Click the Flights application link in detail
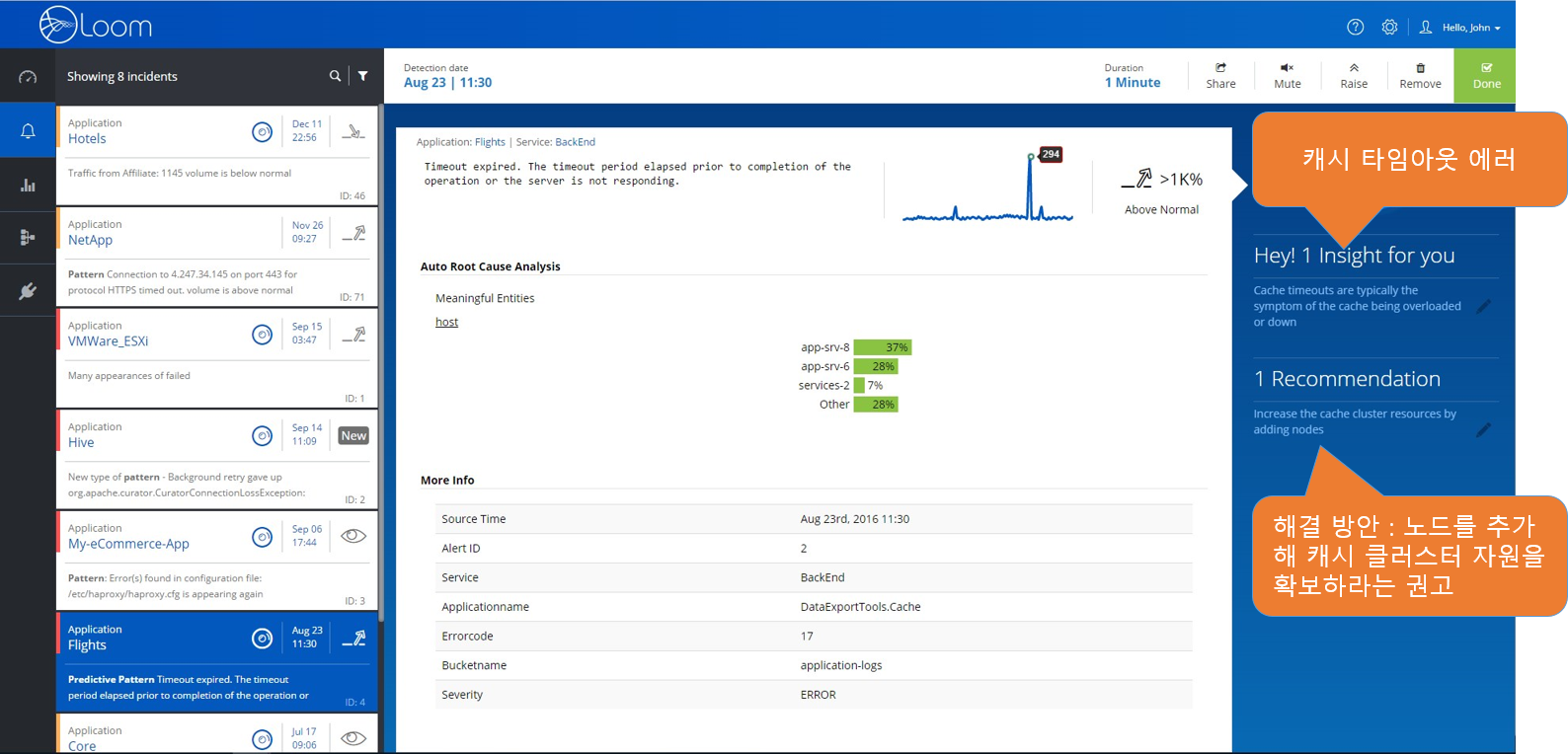The width and height of the screenshot is (1568, 754). 490,142
